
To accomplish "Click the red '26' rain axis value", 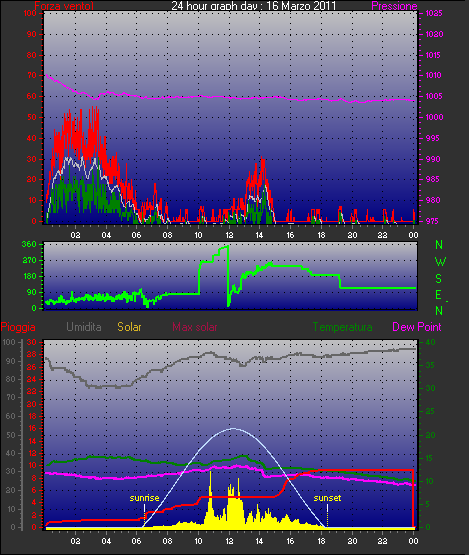I will pyautogui.click(x=32, y=367).
